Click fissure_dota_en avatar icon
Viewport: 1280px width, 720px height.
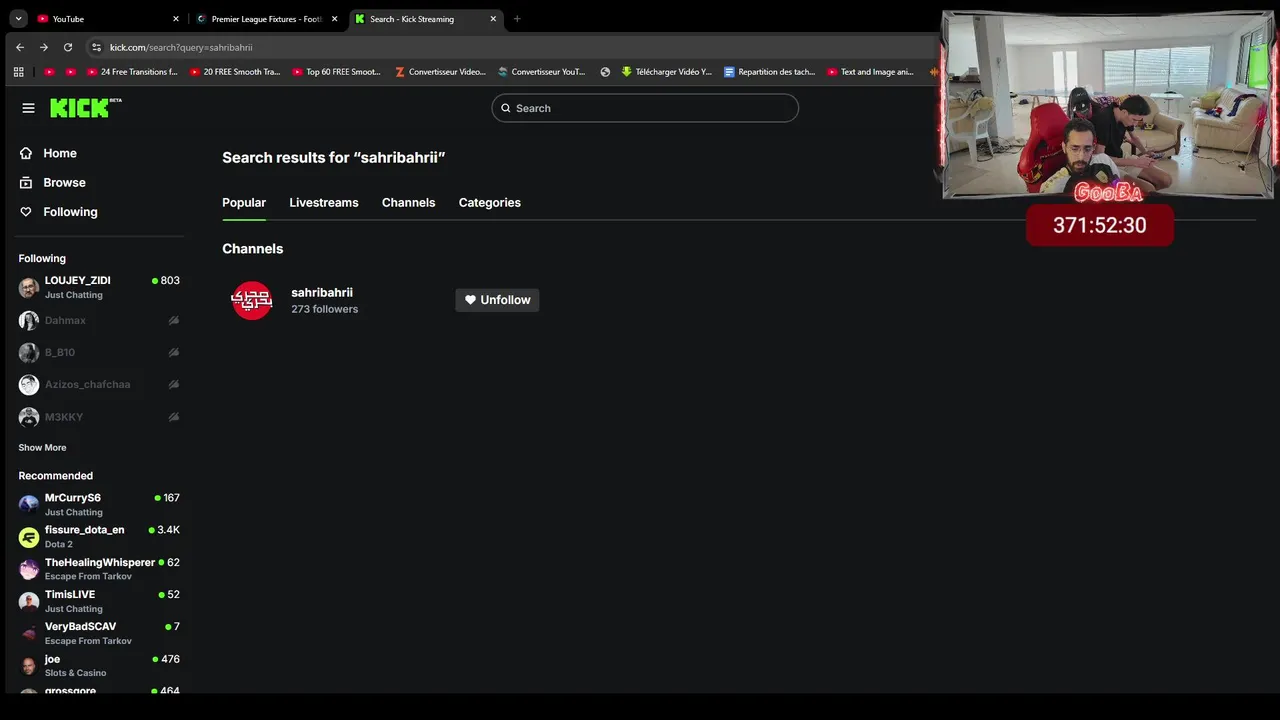(29, 537)
